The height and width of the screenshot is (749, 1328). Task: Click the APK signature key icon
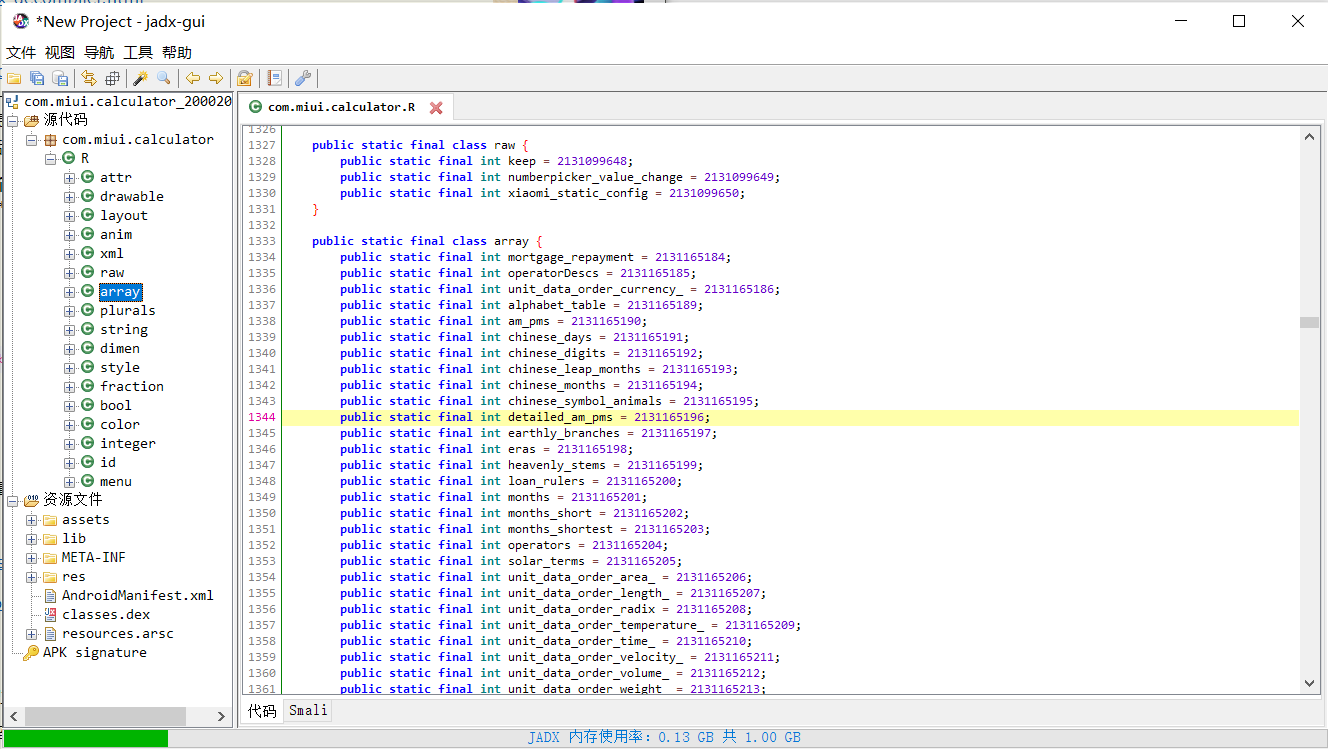click(x=31, y=652)
